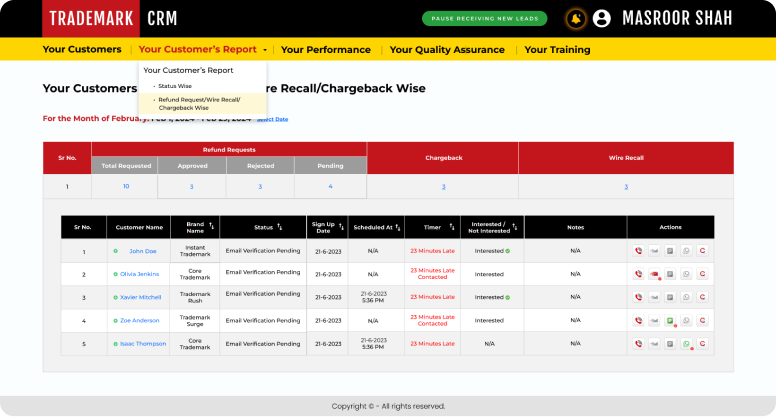This screenshot has width=776, height=417.
Task: Expand Your Customer's Report dropdown arrow
Action: click(x=265, y=50)
